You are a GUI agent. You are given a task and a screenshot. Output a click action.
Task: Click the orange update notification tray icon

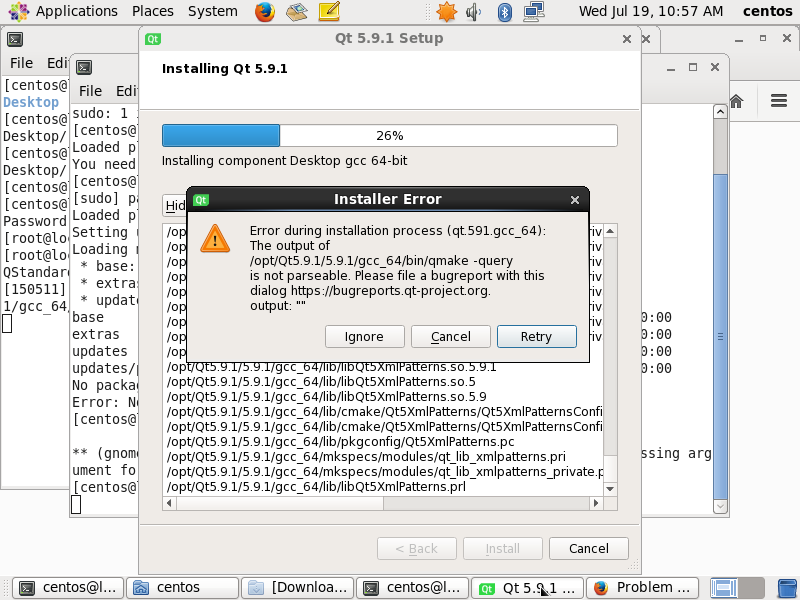click(446, 11)
